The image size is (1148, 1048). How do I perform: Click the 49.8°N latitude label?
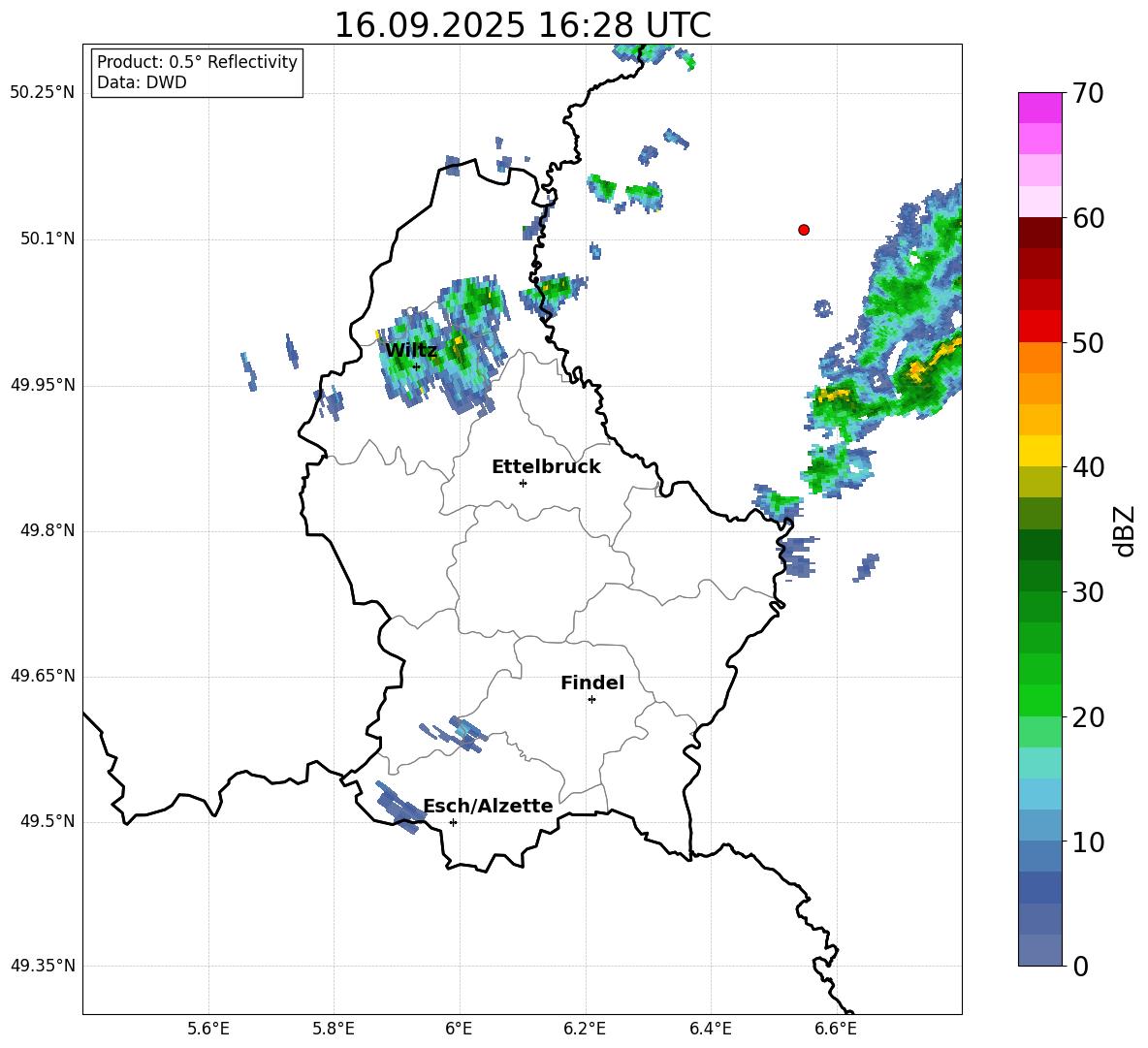point(48,530)
